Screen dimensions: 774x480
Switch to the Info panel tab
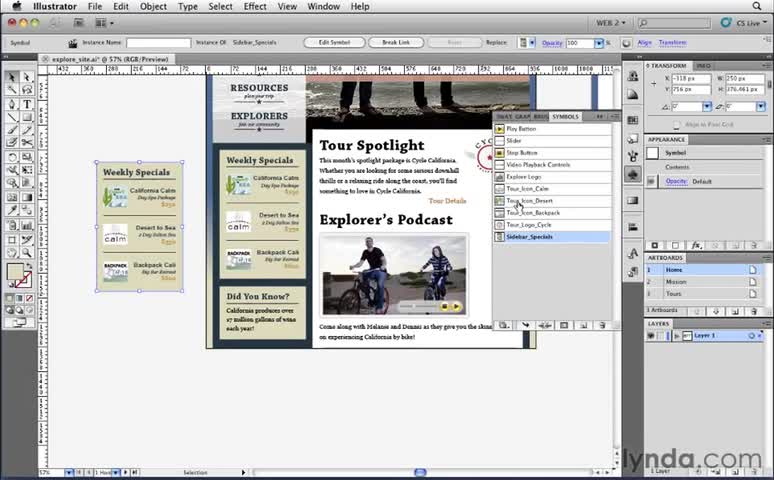coord(704,66)
